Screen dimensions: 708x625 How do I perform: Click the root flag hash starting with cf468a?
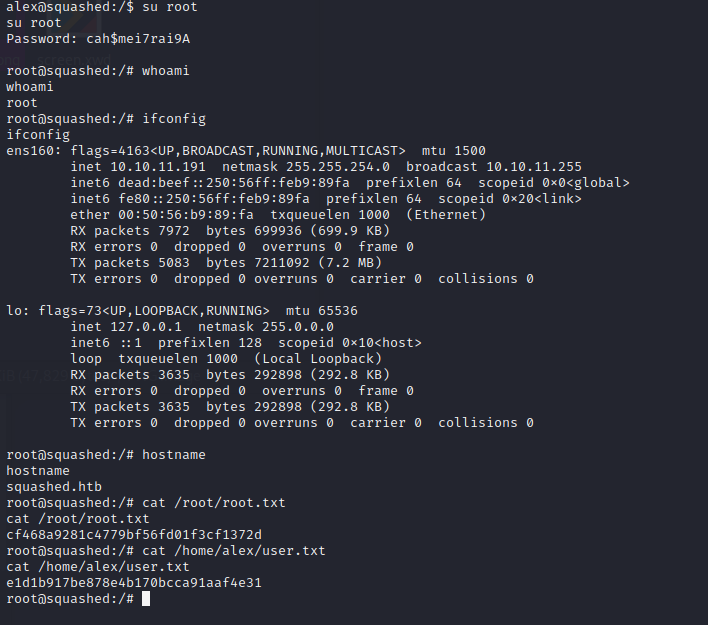(134, 534)
